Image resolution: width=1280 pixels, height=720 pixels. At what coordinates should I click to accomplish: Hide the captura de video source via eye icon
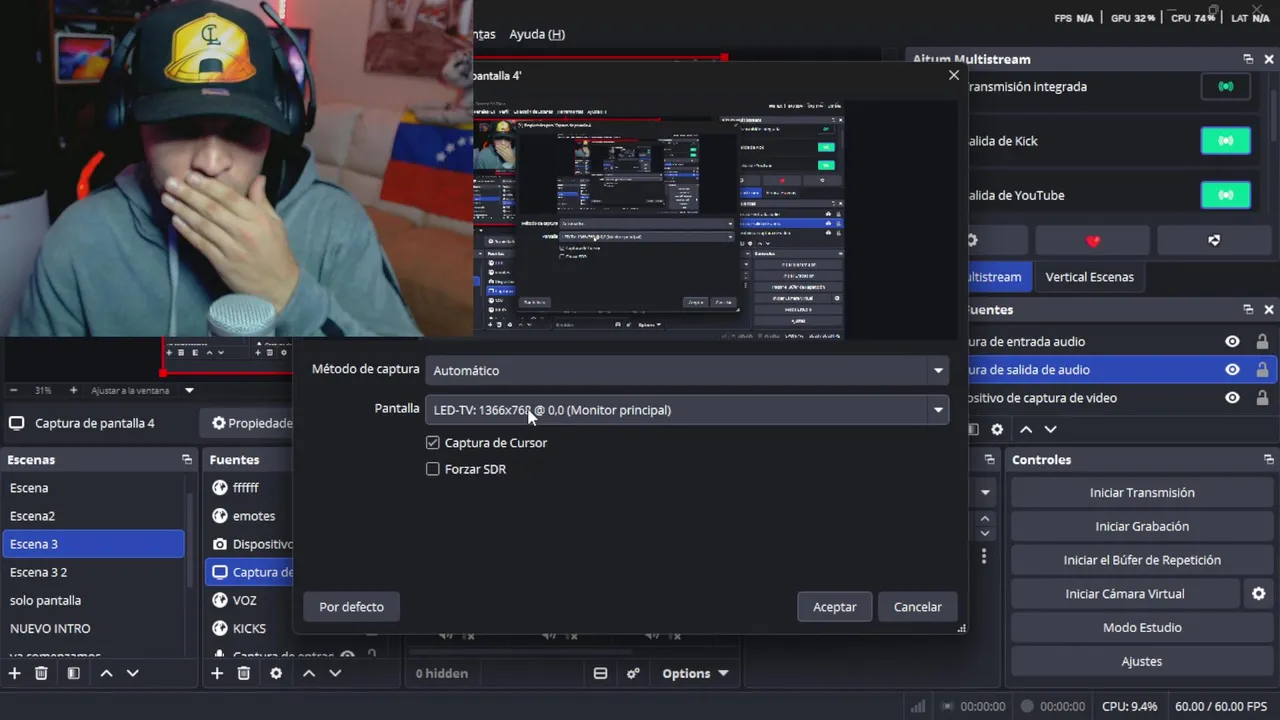pyautogui.click(x=1232, y=397)
